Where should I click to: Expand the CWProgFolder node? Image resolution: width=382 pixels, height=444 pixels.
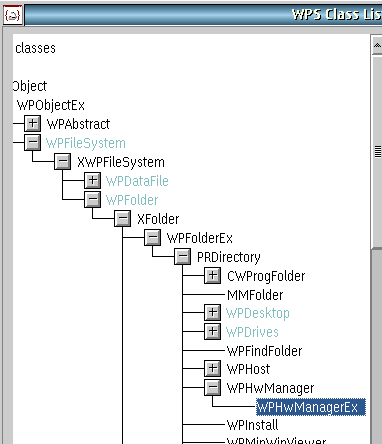point(213,276)
